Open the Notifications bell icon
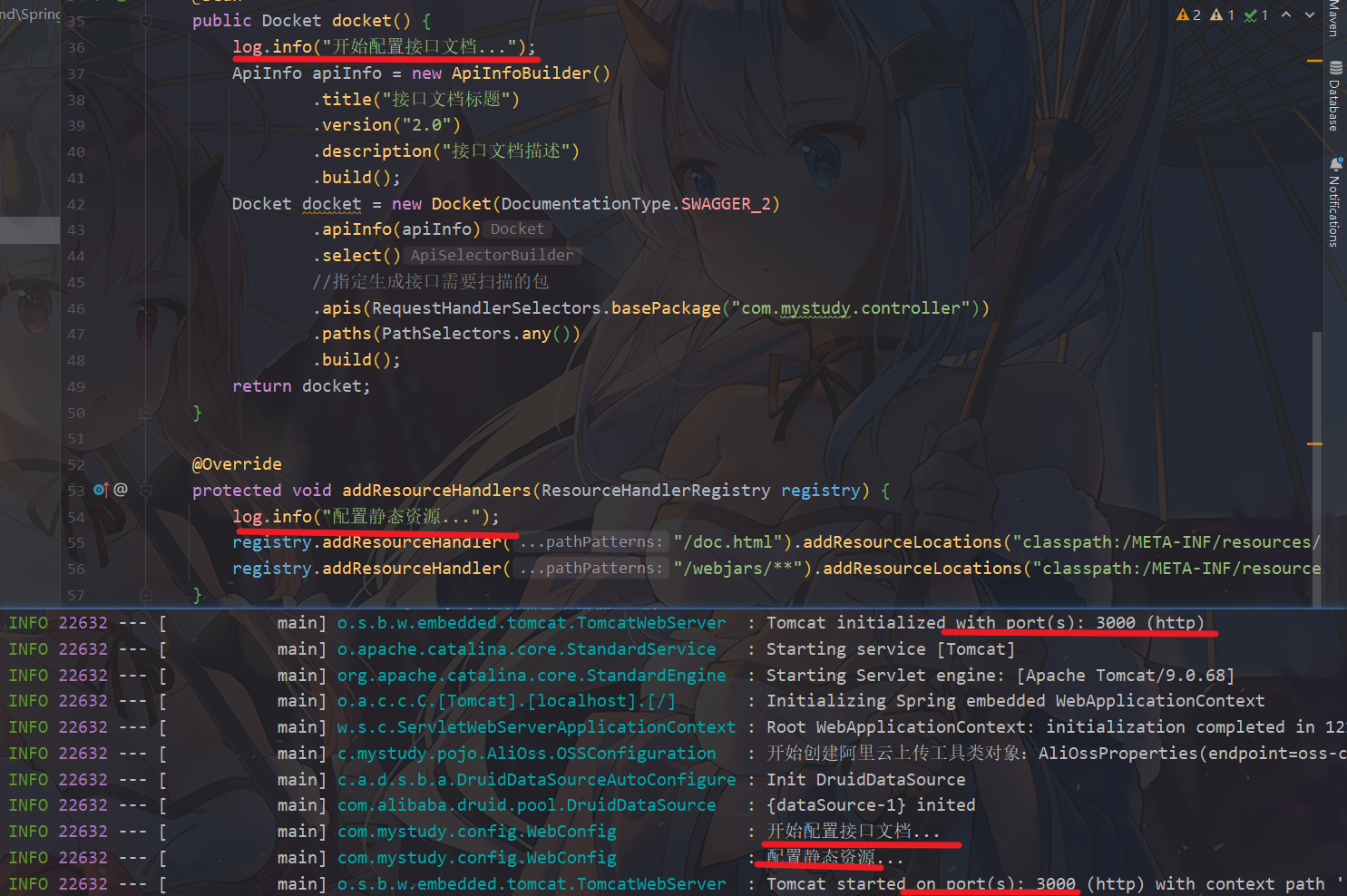Viewport: 1347px width, 896px height. [x=1335, y=164]
